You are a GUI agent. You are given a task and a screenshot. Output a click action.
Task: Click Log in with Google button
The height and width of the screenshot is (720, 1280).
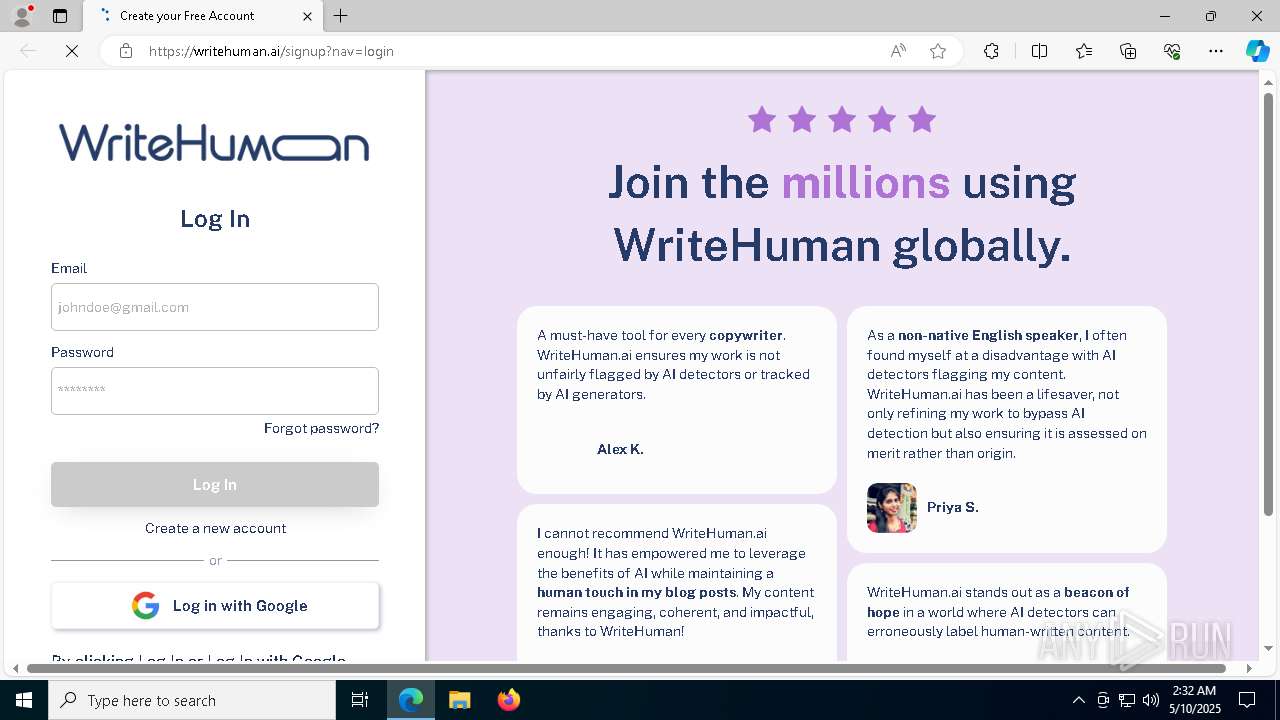pos(215,606)
